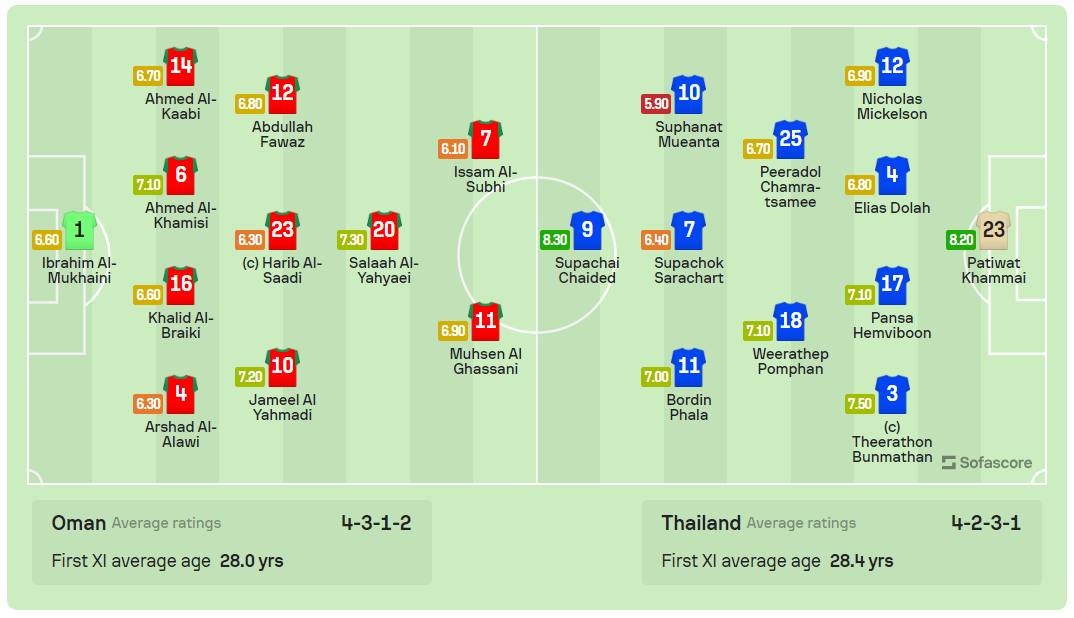Screen dimensions: 1074x618
Task: Click Suphanat Mueanta's 5.90 rating badge
Action: click(x=655, y=103)
